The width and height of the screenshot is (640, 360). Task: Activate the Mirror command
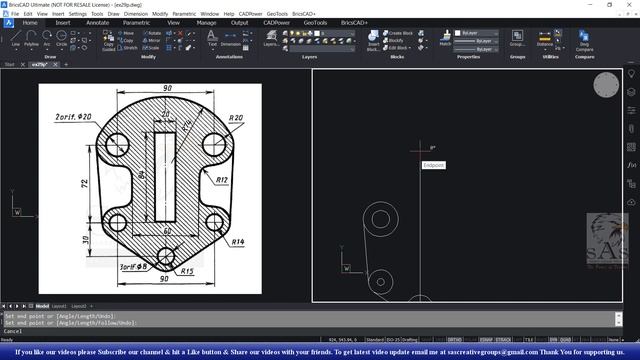(x=151, y=40)
